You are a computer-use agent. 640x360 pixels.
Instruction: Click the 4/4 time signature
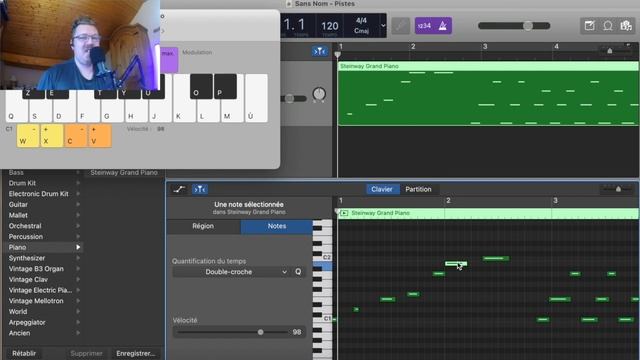point(361,20)
